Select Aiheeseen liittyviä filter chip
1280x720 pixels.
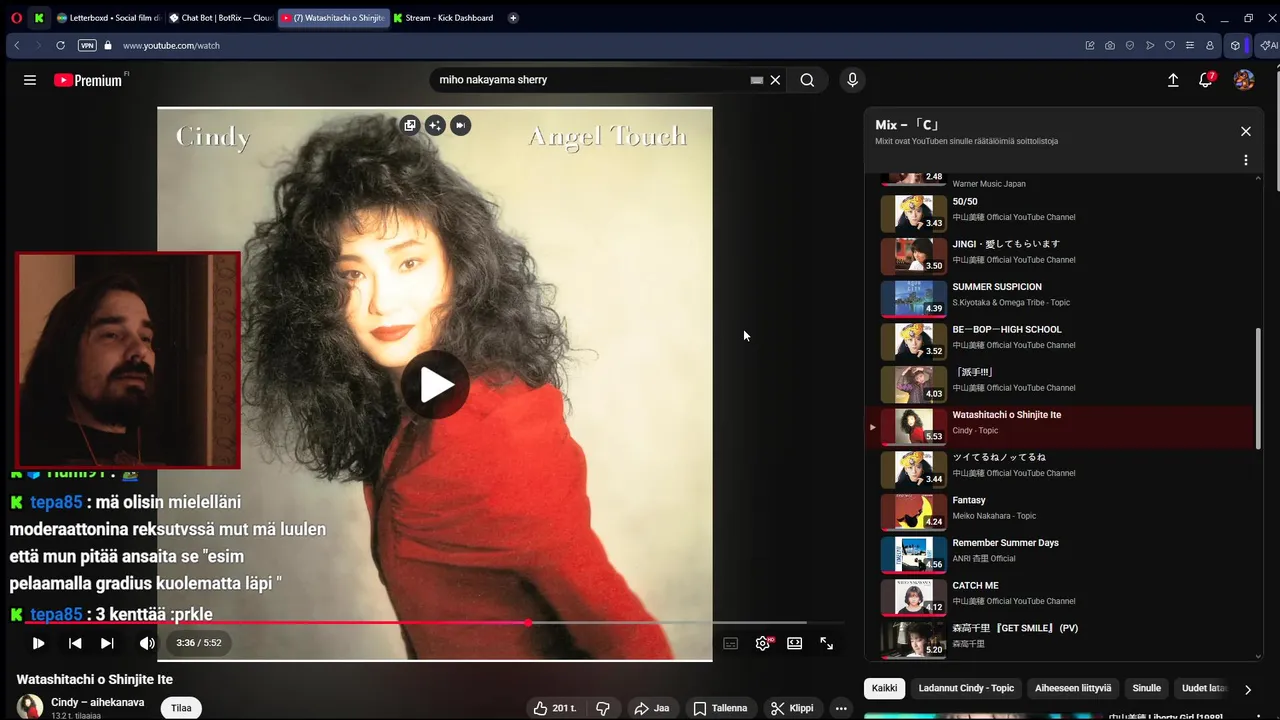(x=1073, y=688)
